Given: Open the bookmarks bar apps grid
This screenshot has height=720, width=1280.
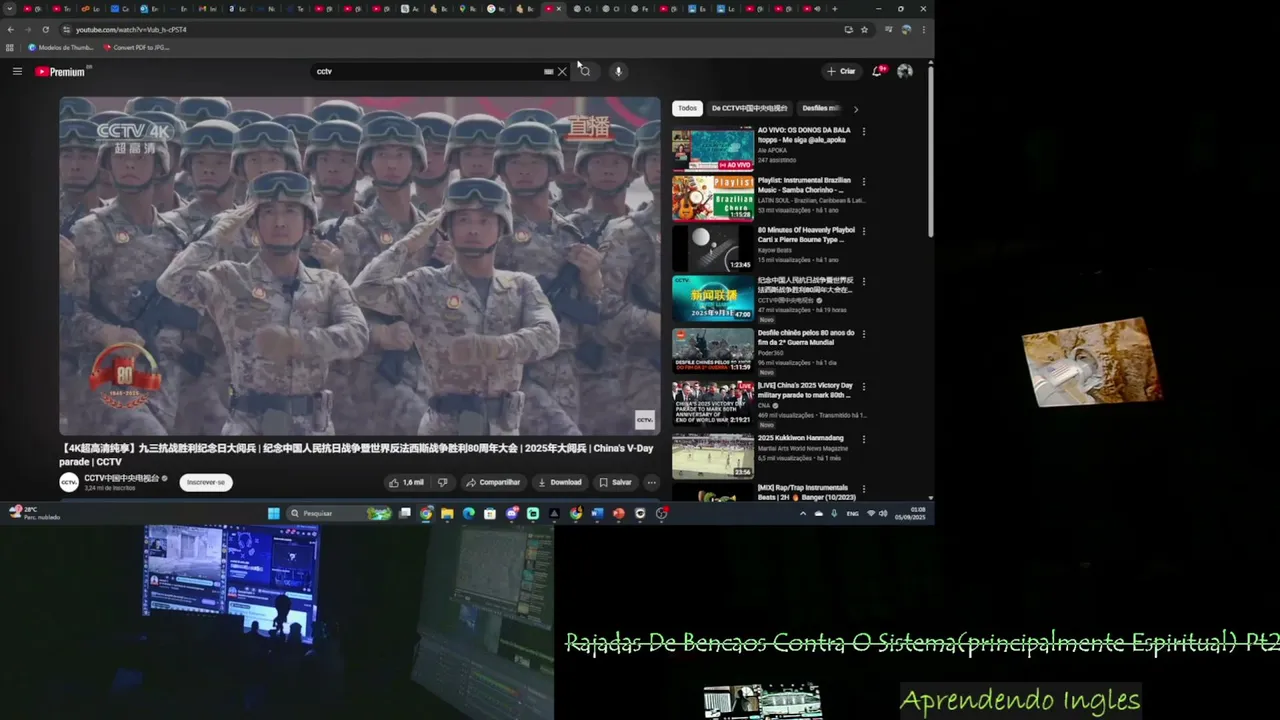Looking at the screenshot, I should click(x=10, y=47).
